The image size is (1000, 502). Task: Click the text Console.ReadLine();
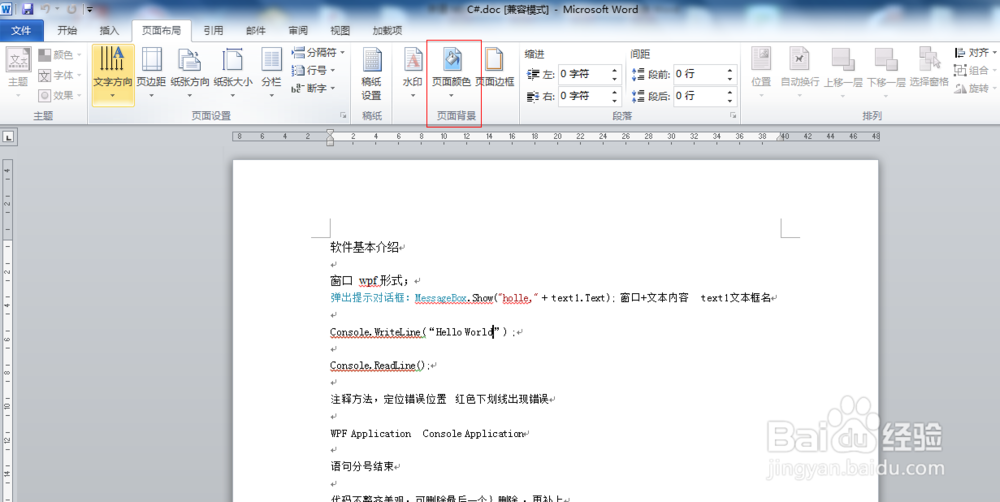click(379, 366)
